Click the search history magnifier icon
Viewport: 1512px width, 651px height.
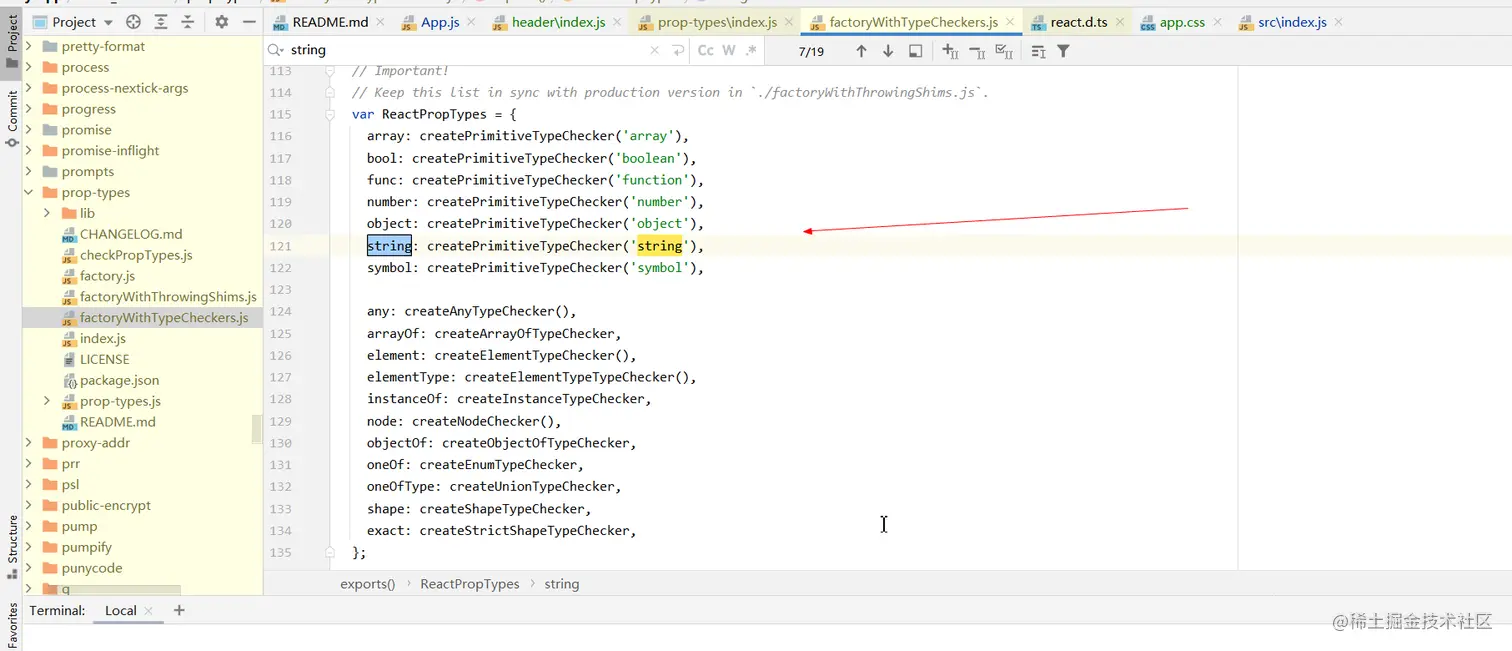tap(276, 50)
